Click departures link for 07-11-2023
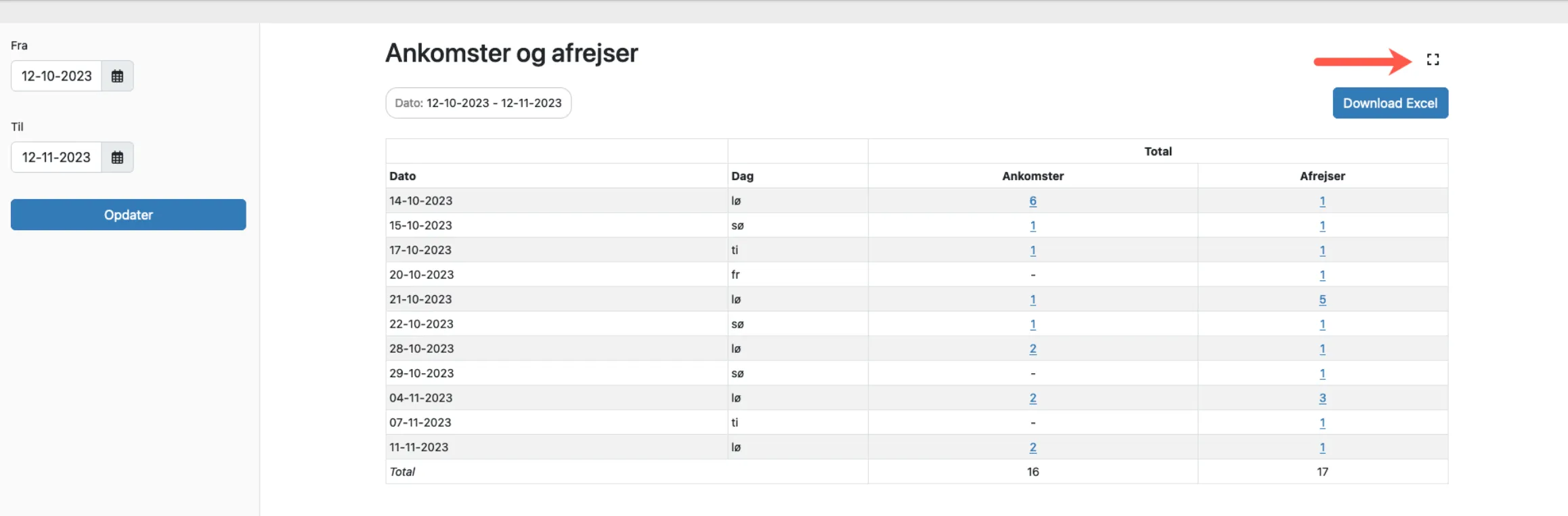 1322,423
